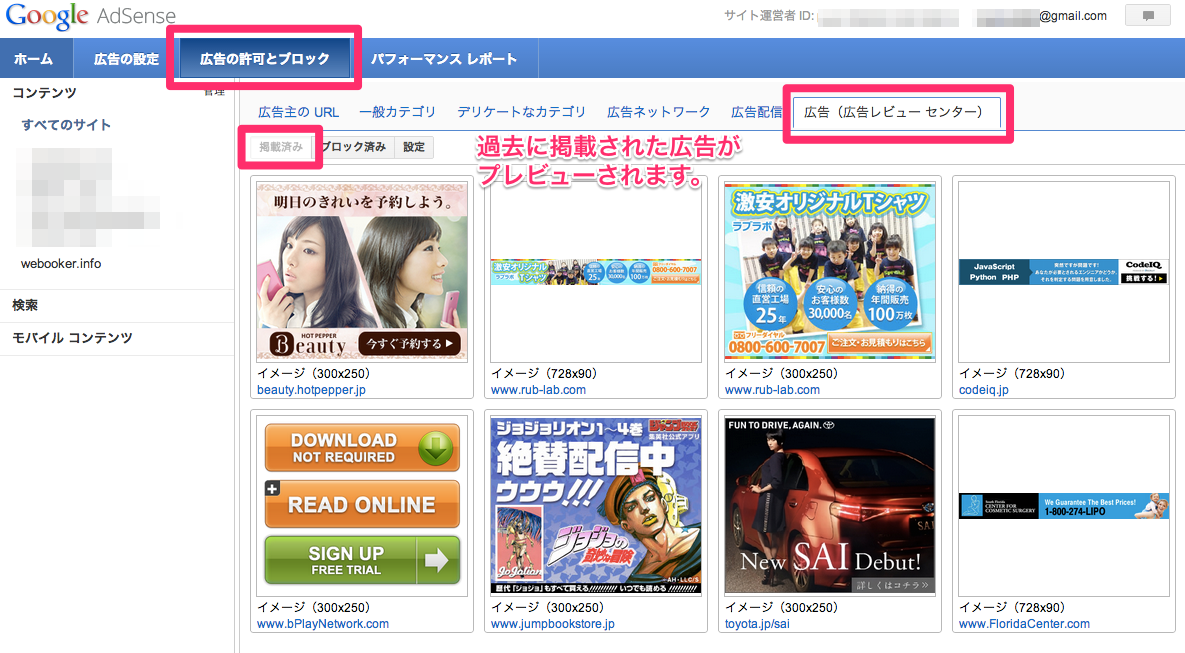This screenshot has width=1185, height=653.
Task: Select 広告（広告レビュー センター）tab
Action: point(896,112)
